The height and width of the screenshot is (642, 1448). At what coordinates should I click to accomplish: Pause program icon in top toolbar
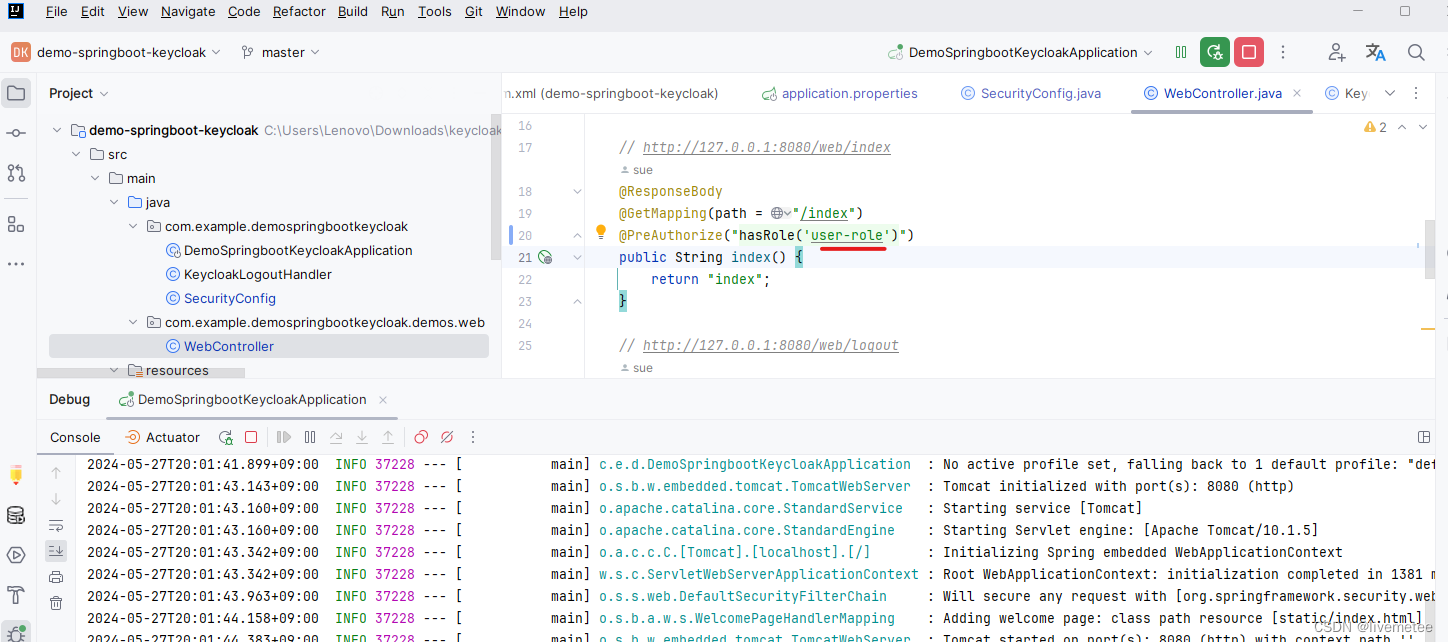click(x=1181, y=52)
